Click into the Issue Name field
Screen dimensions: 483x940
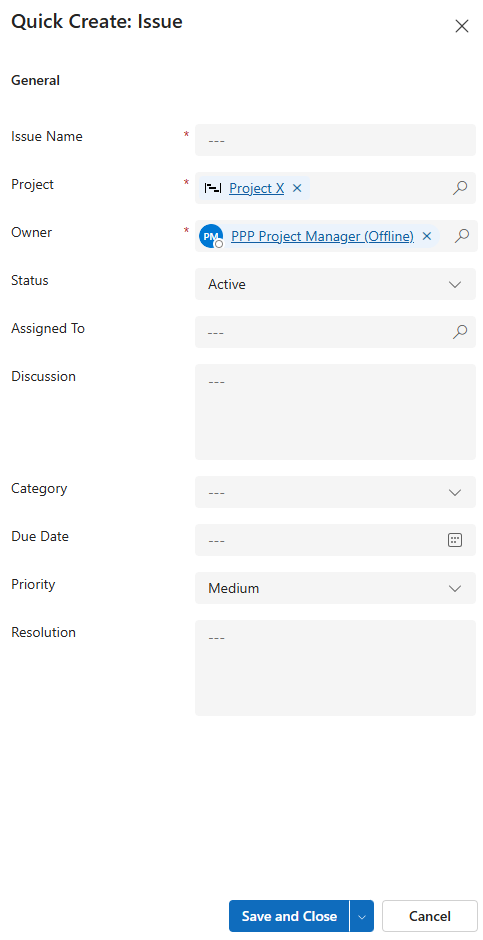[335, 140]
